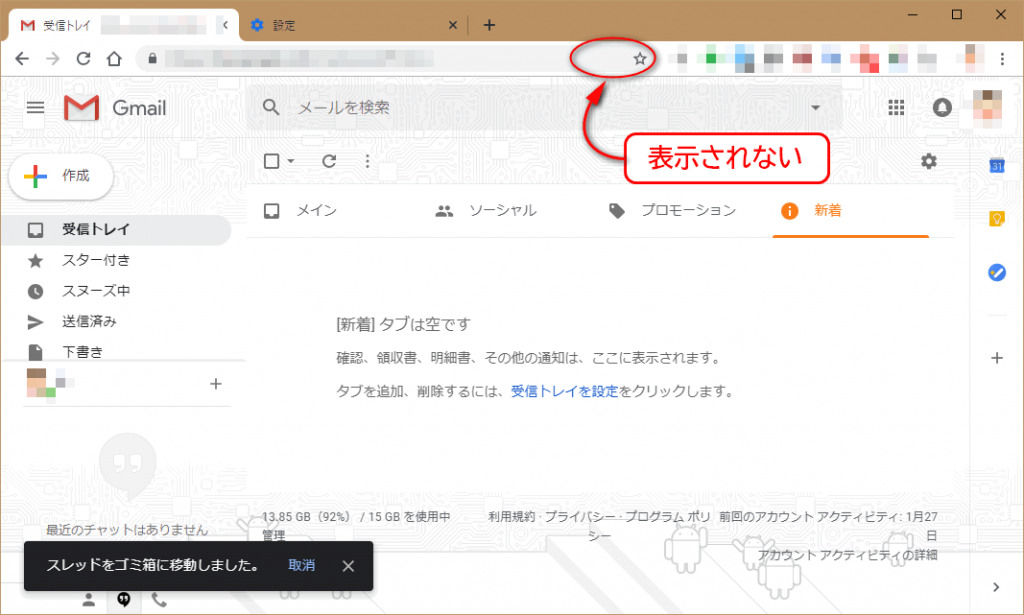
Task: Open Google Tasks in side panel
Action: (x=996, y=272)
